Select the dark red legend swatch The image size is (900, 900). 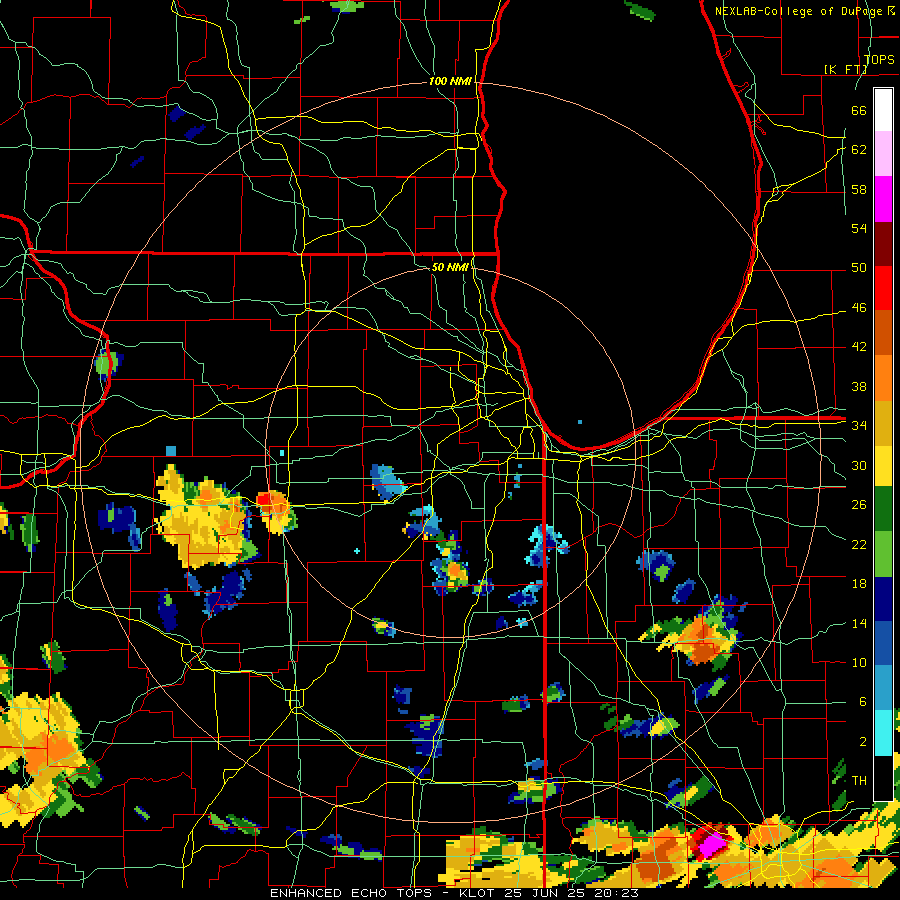click(x=883, y=244)
